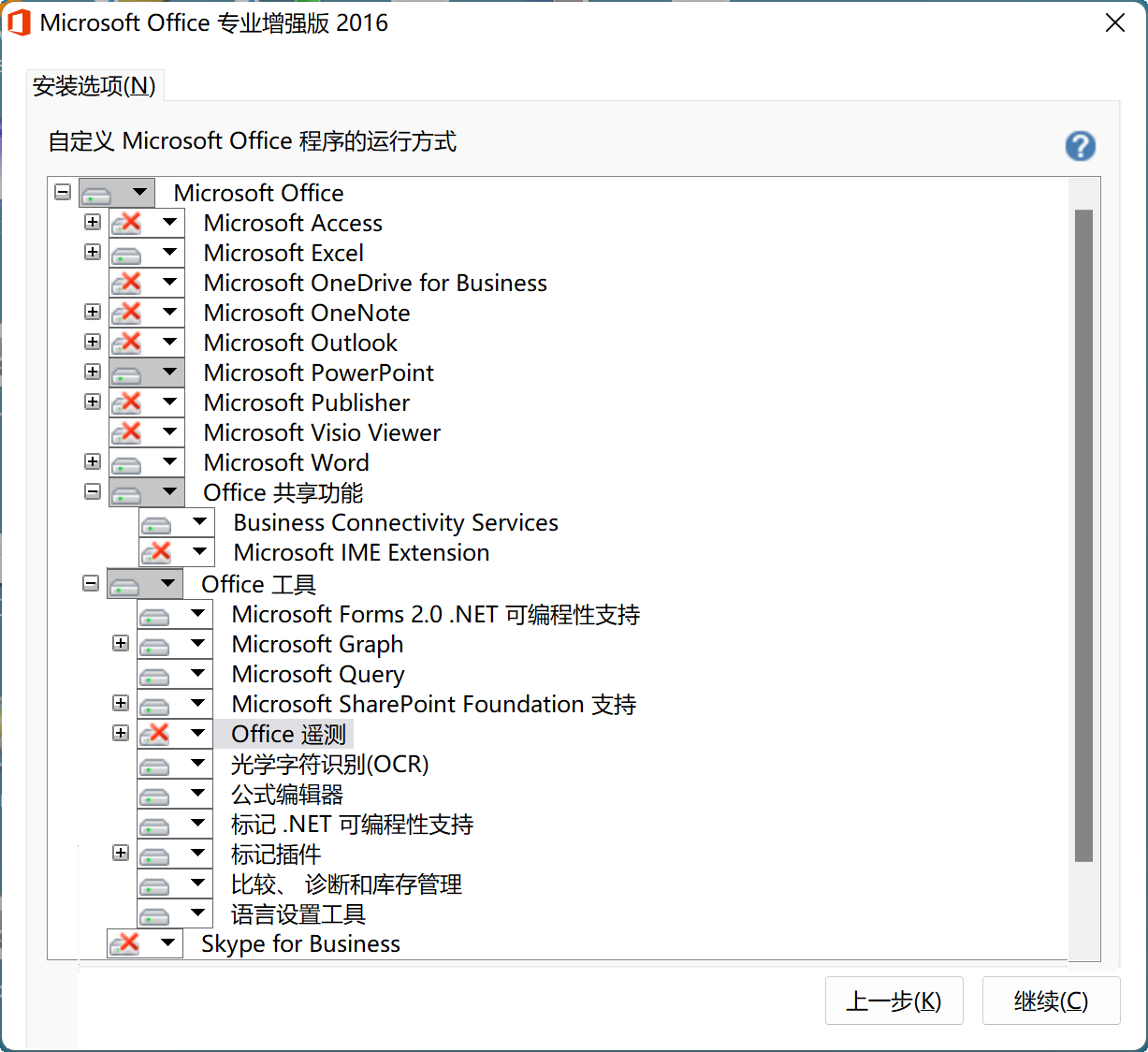Expand the Microsoft Graph subtree
Image resolution: width=1148 pixels, height=1052 pixels.
pyautogui.click(x=121, y=643)
